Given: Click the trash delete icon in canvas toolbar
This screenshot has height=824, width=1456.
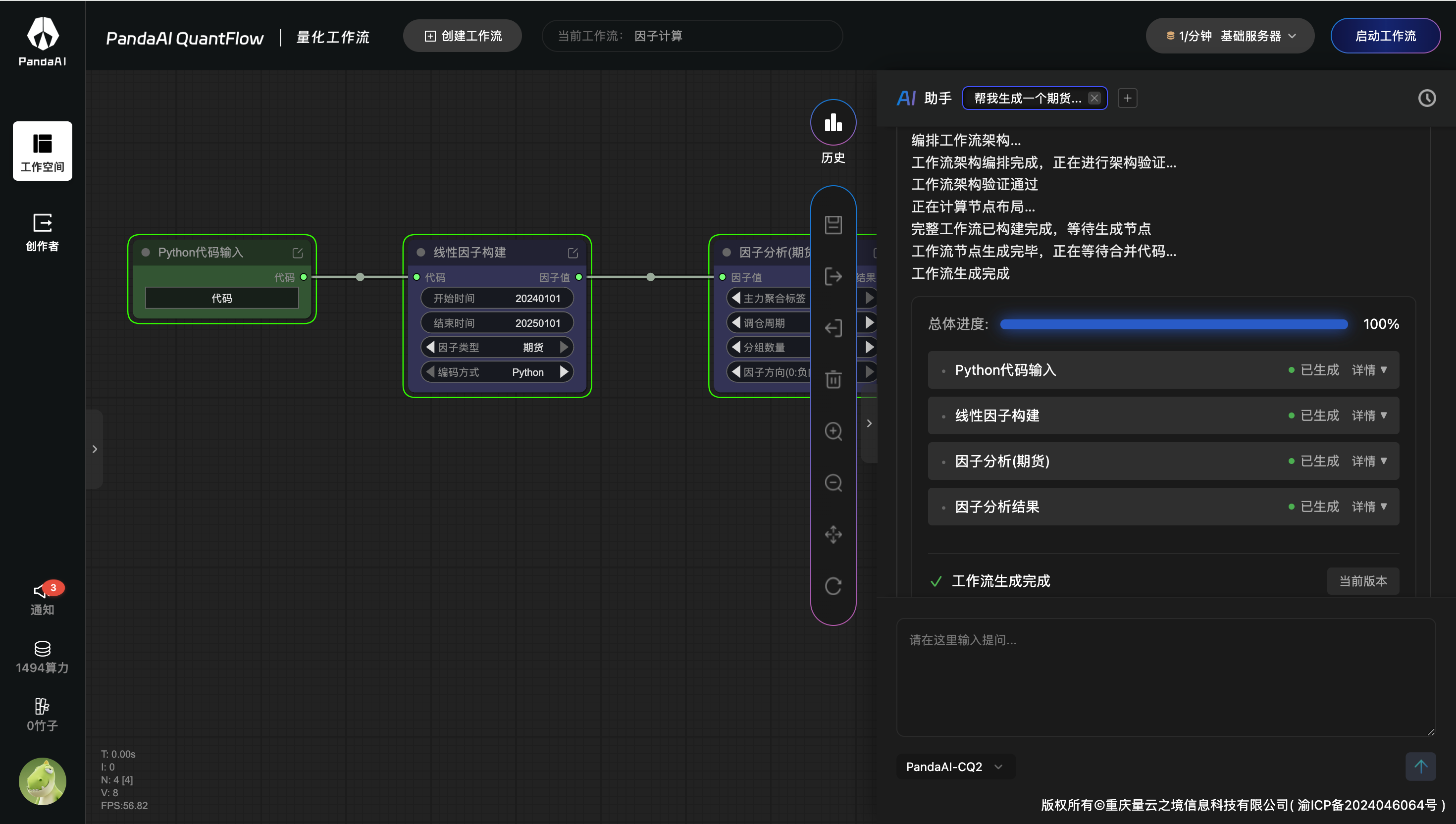Looking at the screenshot, I should (x=833, y=379).
